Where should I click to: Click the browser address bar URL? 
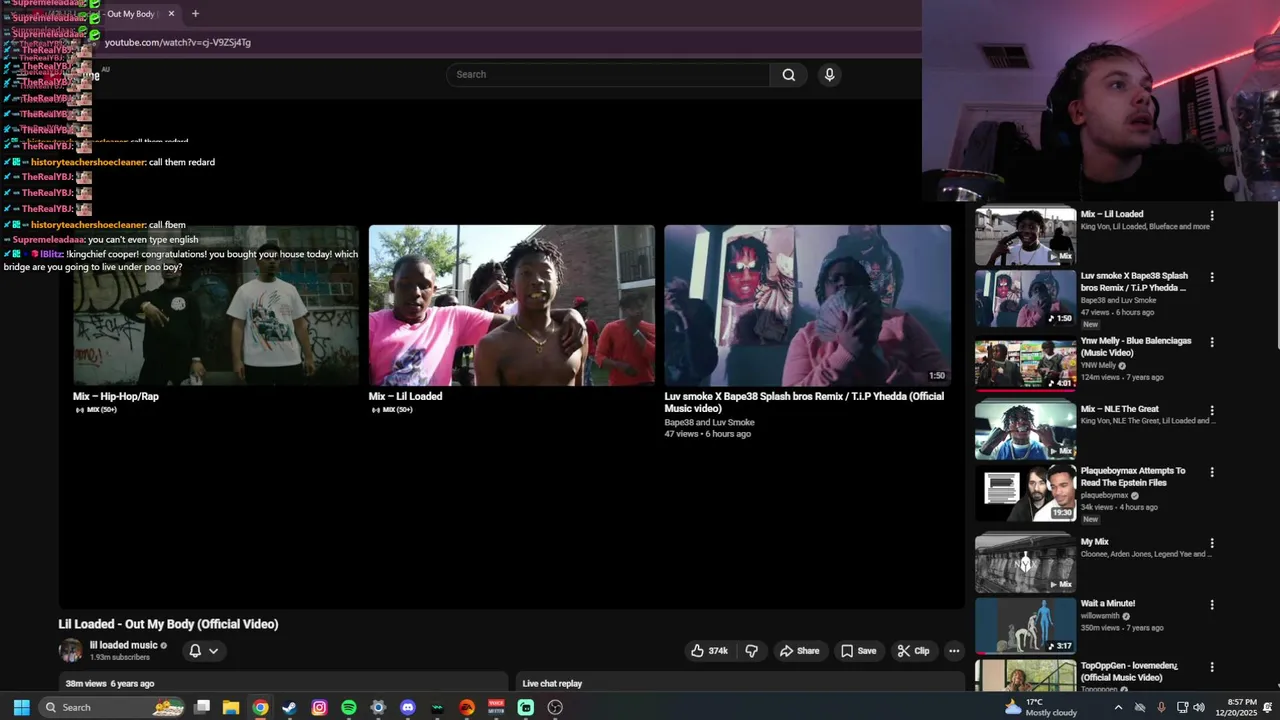point(178,42)
